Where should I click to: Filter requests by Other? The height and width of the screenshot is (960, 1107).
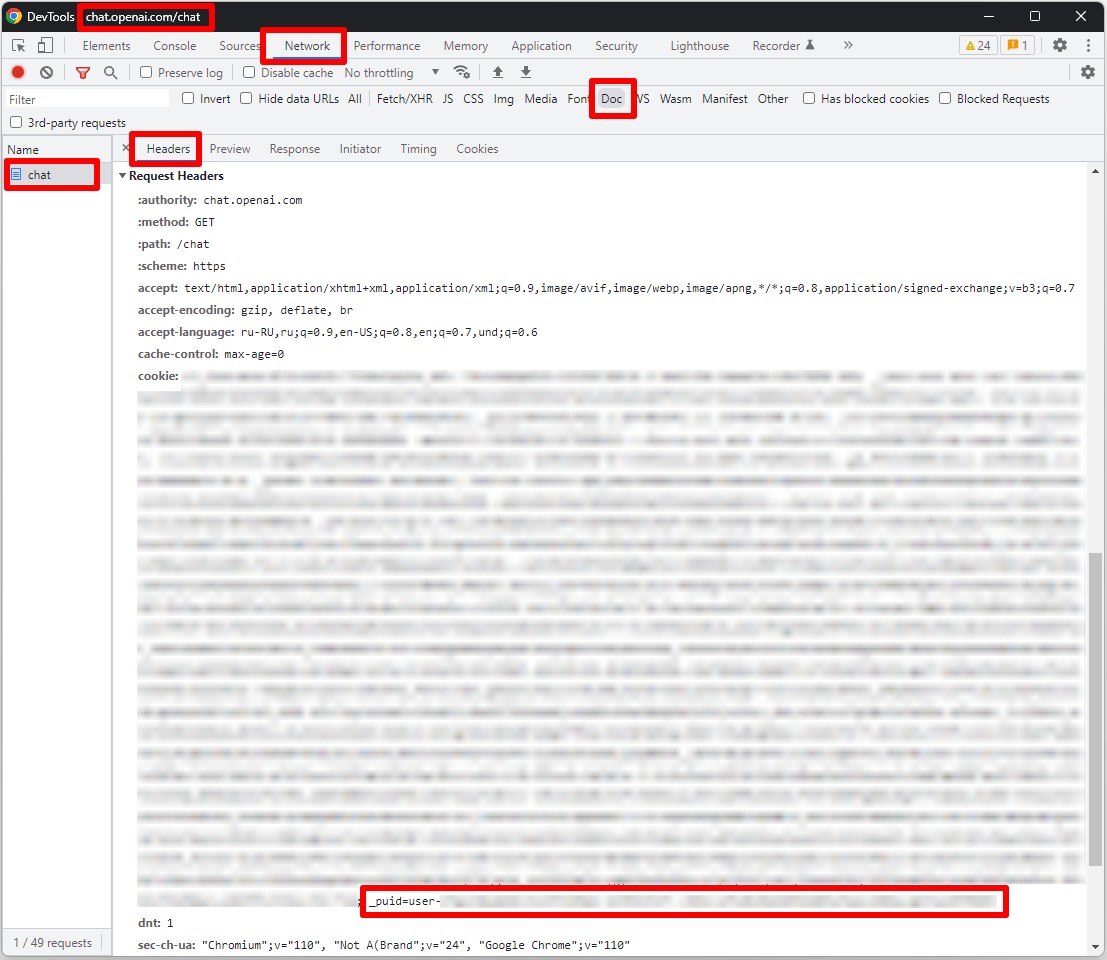point(773,99)
